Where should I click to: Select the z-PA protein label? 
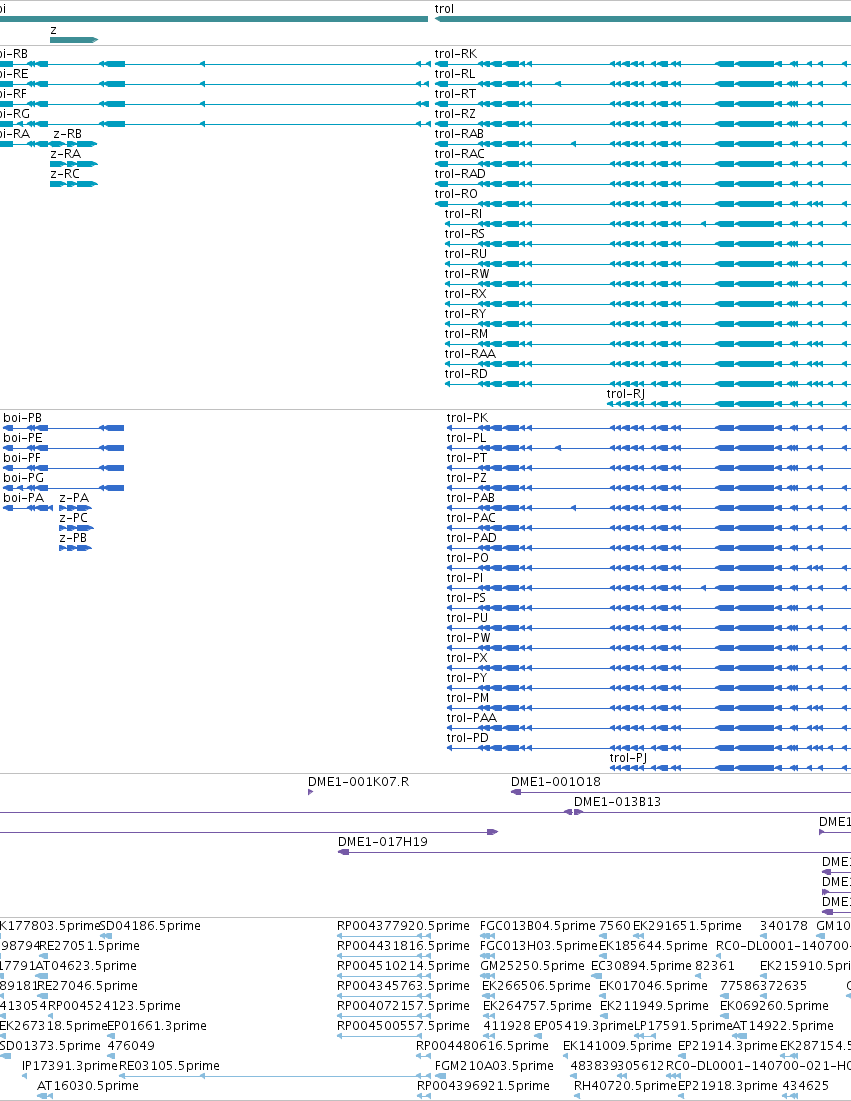click(74, 498)
